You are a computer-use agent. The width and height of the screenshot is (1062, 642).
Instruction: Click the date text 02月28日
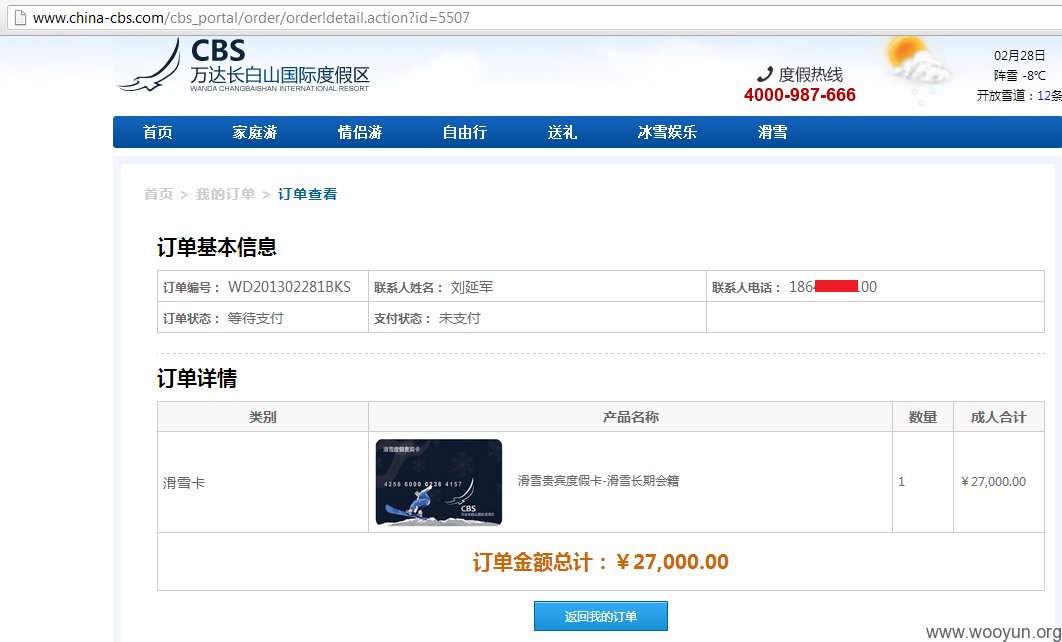pos(1019,56)
